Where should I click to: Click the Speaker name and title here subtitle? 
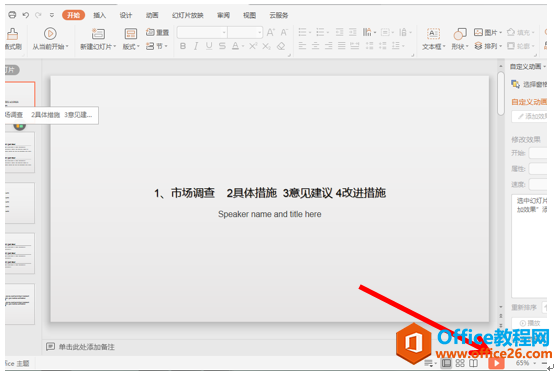click(270, 214)
